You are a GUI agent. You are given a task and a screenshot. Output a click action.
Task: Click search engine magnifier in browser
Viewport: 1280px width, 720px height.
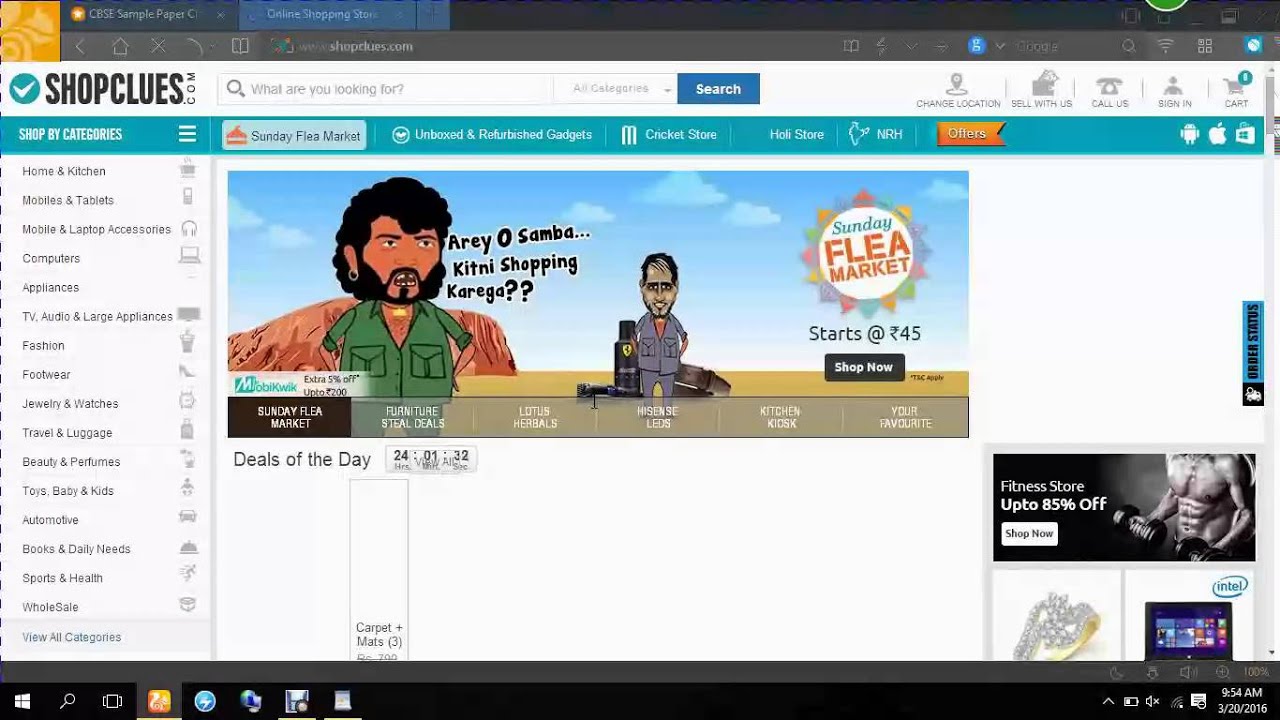pos(1129,46)
